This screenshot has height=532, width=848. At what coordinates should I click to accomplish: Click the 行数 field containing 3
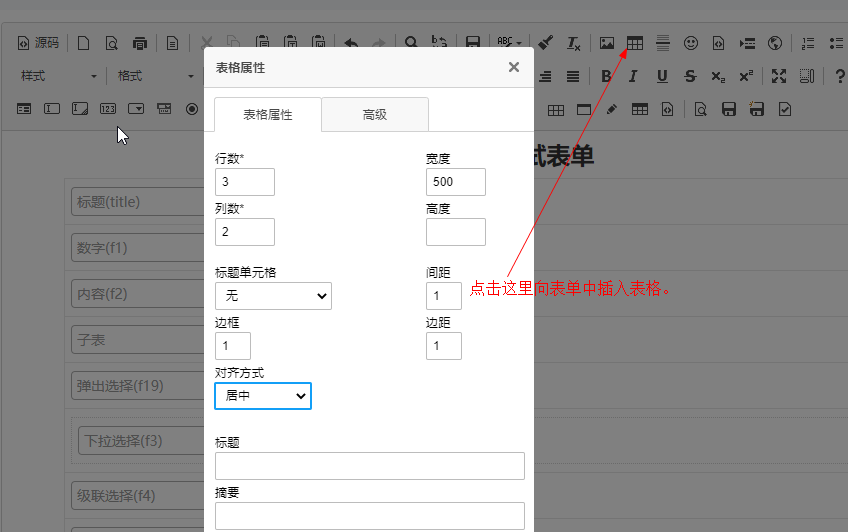[244, 182]
